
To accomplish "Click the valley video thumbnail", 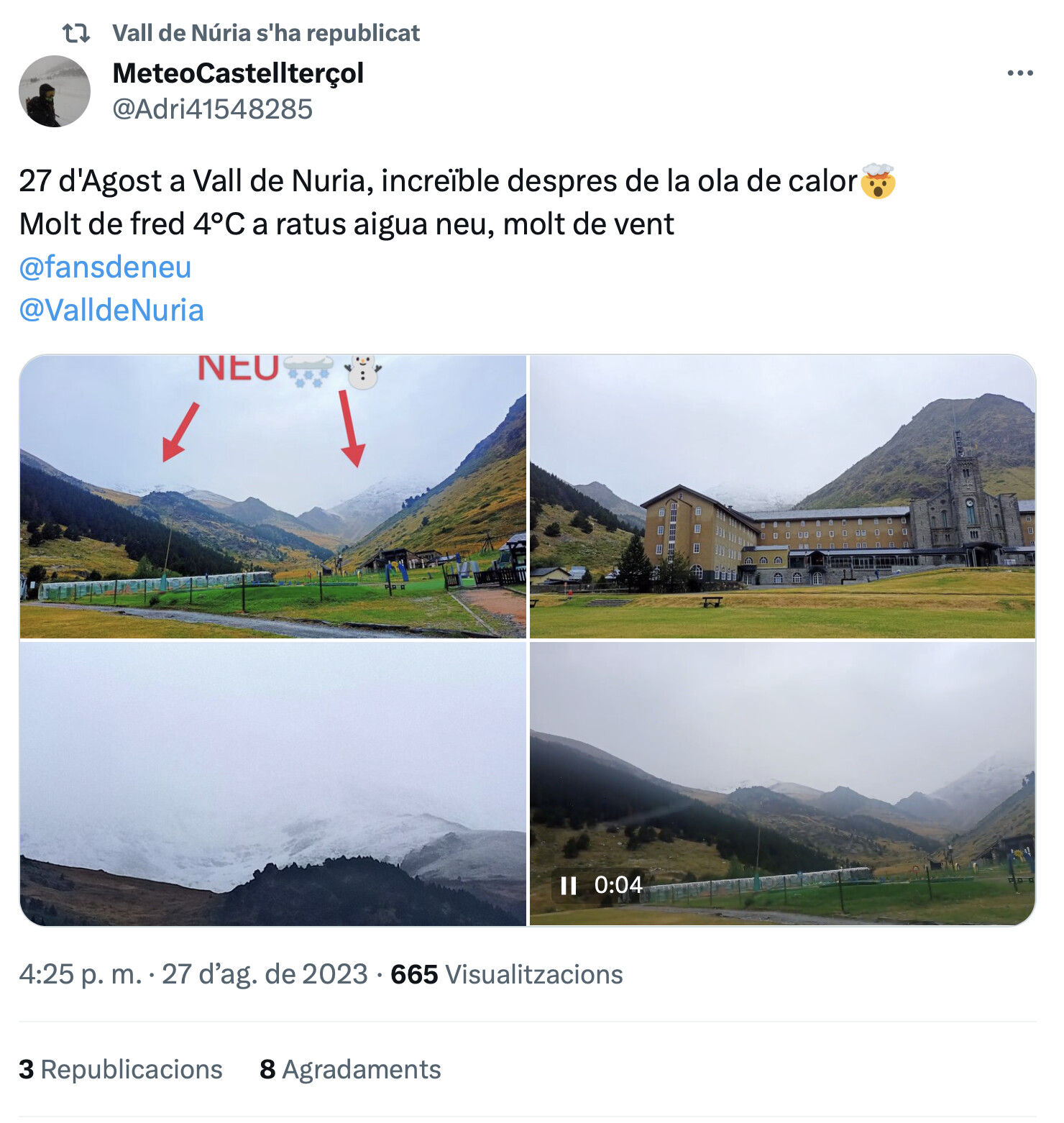I will (x=782, y=784).
